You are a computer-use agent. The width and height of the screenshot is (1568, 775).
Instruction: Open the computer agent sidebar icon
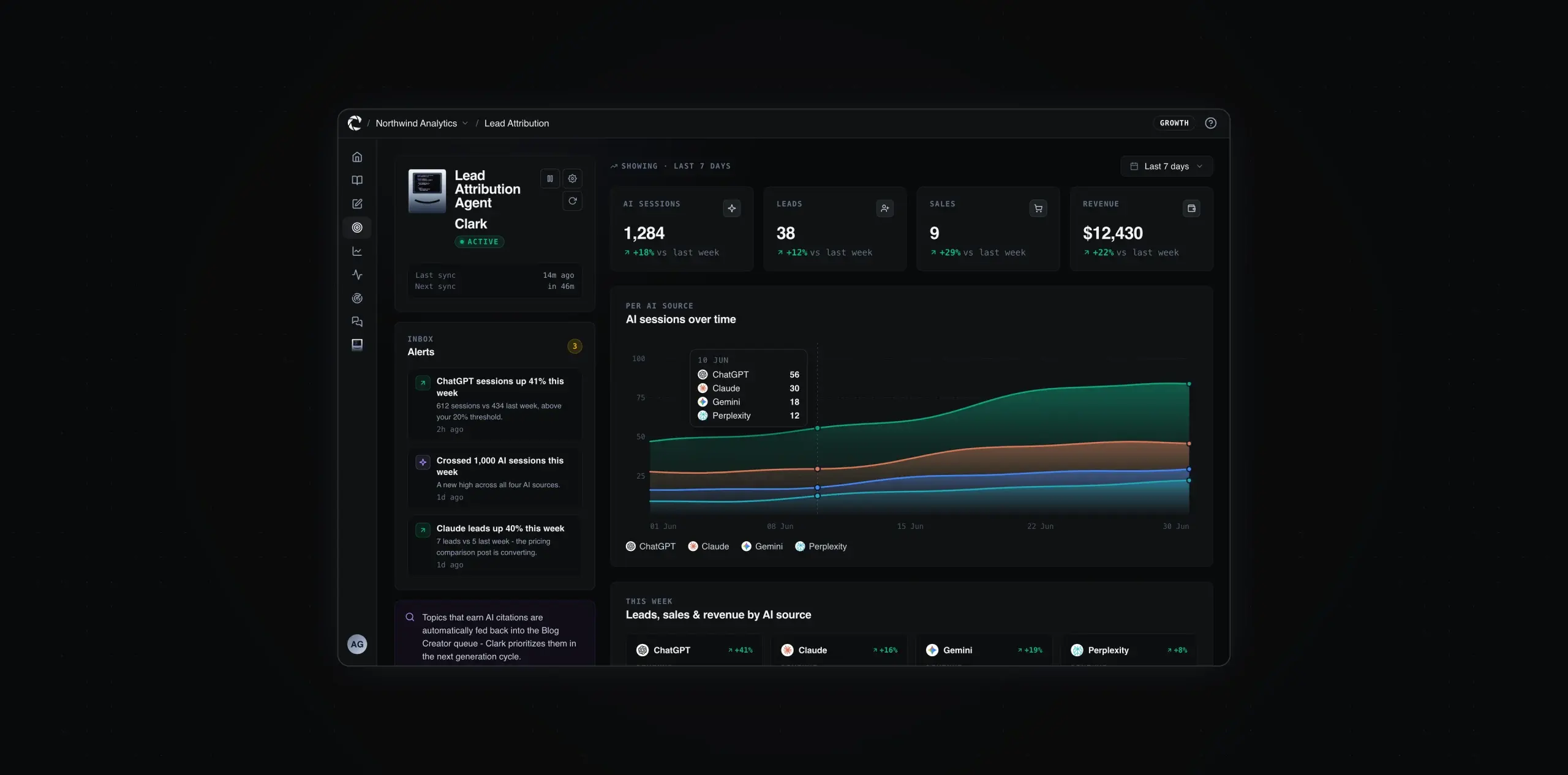[357, 345]
